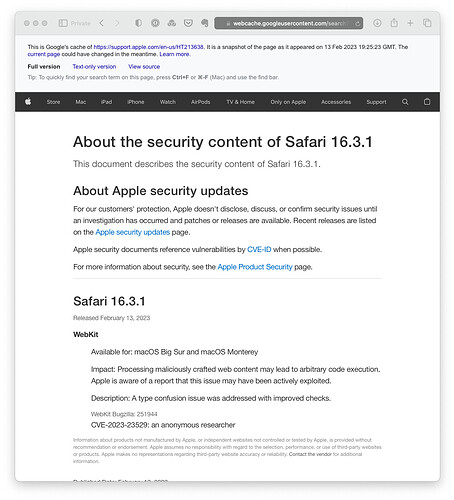Open the Pocket extension icon

[188, 23]
